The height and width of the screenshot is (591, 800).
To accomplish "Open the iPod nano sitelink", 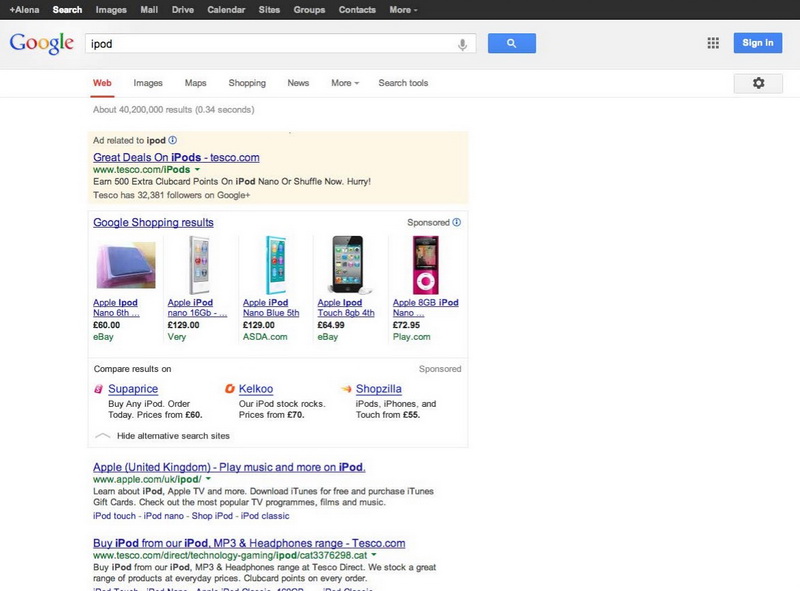I will click(164, 516).
